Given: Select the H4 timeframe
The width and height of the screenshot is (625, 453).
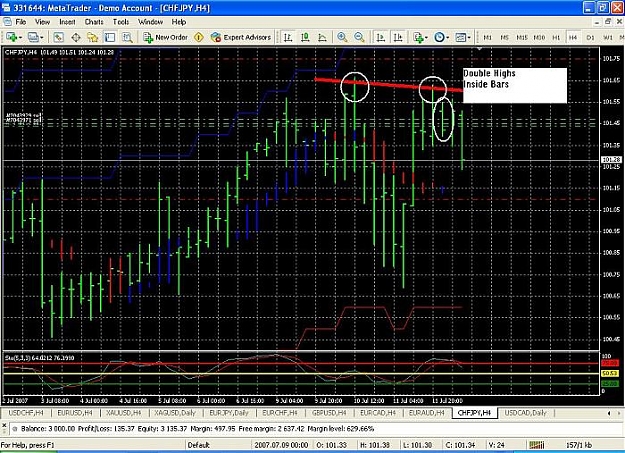Looking at the screenshot, I should tap(573, 37).
